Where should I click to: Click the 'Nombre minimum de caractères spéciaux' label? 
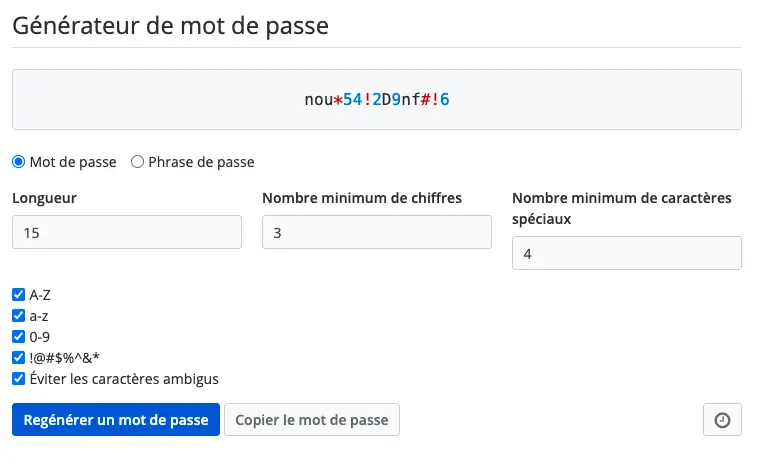click(x=622, y=208)
